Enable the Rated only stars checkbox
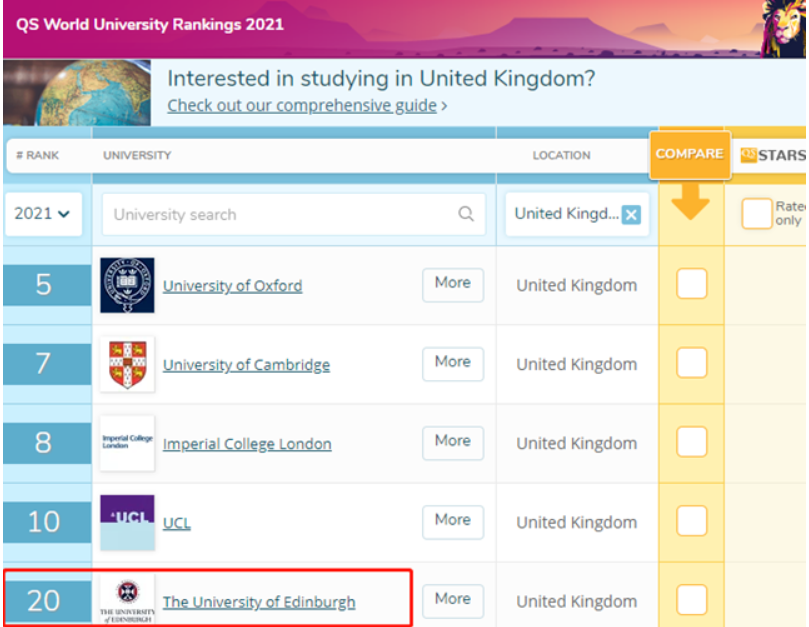809x627 pixels. coord(757,213)
